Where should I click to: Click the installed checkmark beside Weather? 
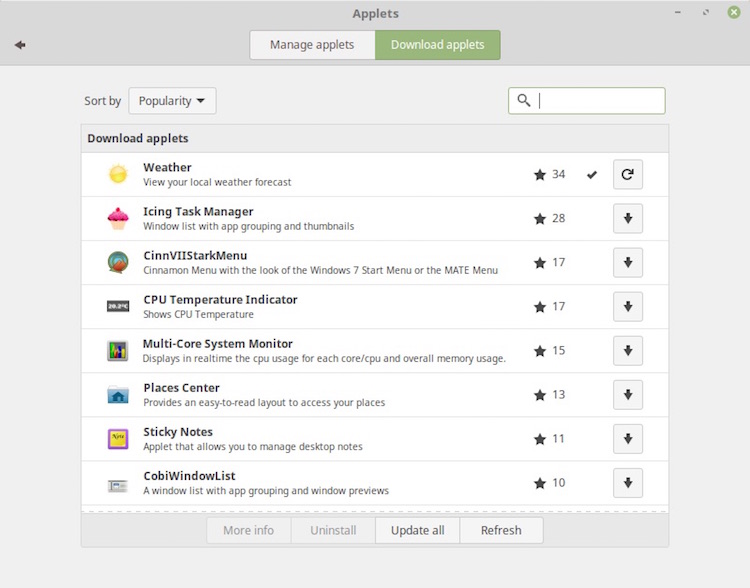(592, 175)
